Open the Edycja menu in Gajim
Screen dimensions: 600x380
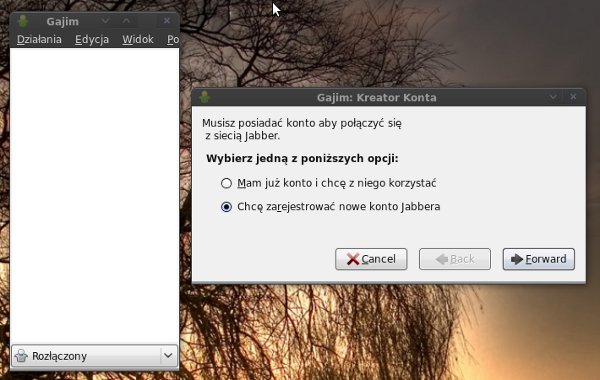pyautogui.click(x=92, y=39)
